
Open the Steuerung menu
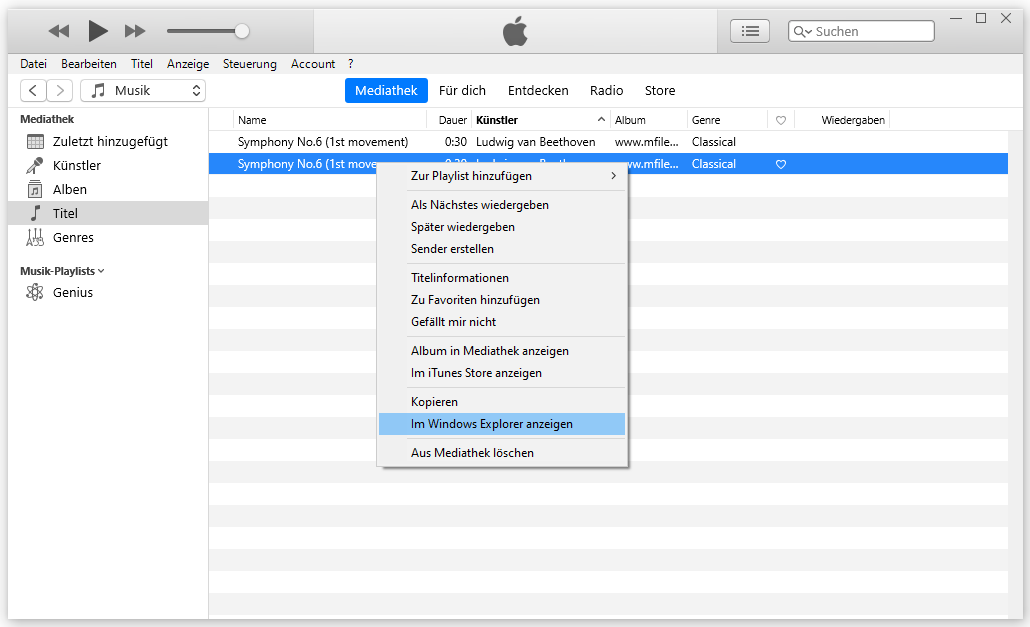[250, 64]
